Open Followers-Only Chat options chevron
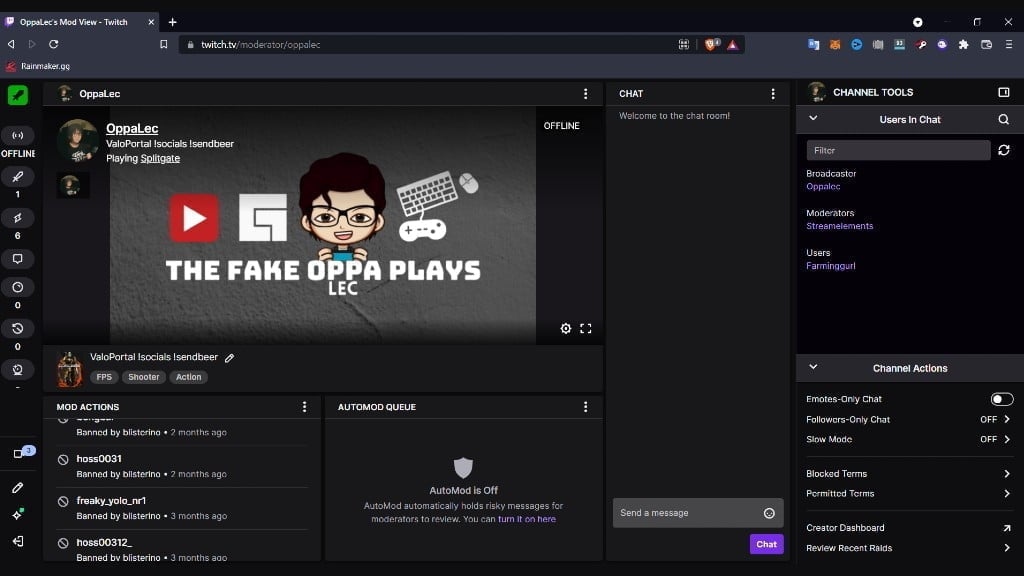This screenshot has width=1024, height=576. [x=1006, y=419]
